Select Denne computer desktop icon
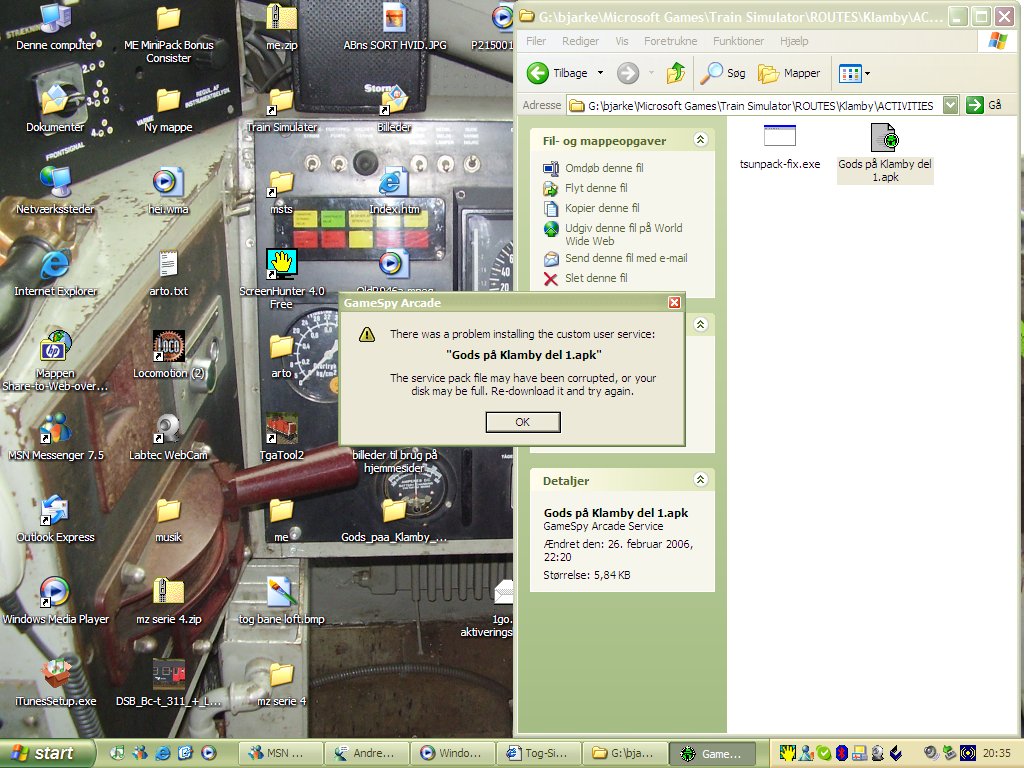 point(56,27)
